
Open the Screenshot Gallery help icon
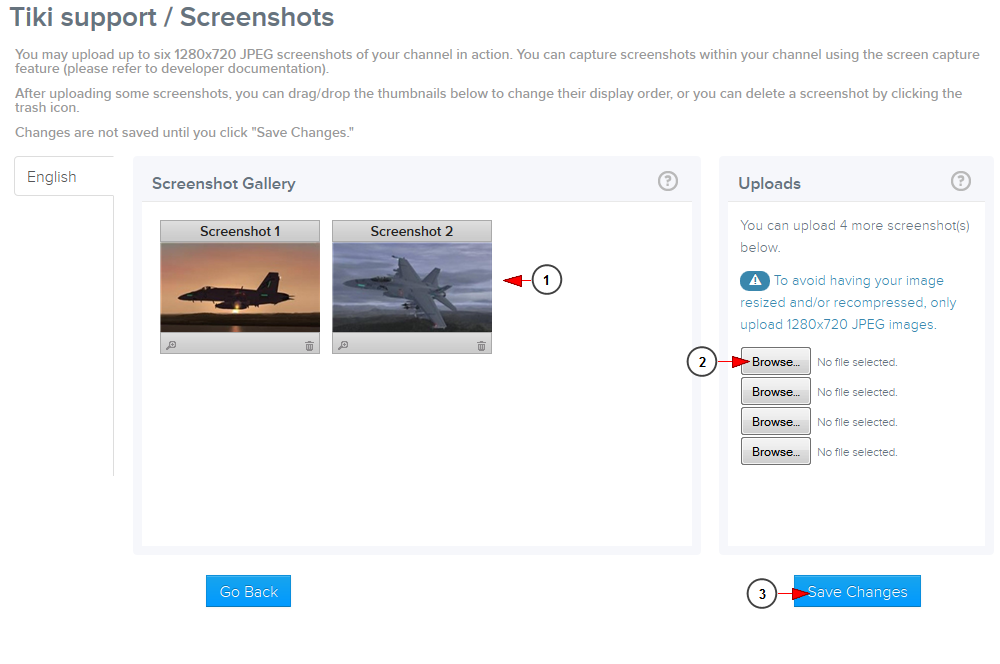pyautogui.click(x=667, y=181)
